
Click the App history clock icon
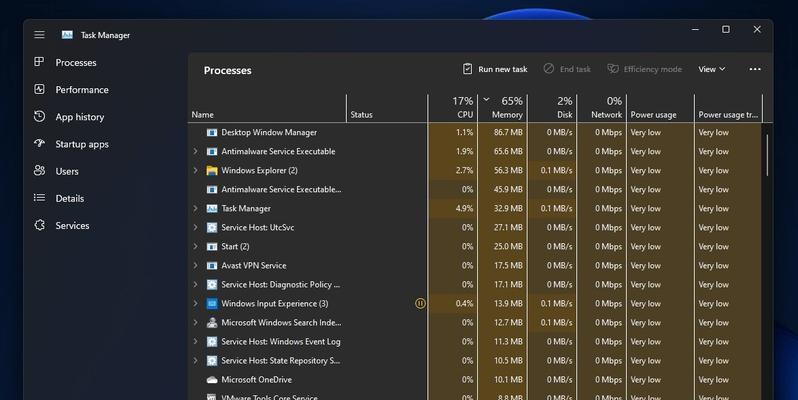[x=39, y=117]
